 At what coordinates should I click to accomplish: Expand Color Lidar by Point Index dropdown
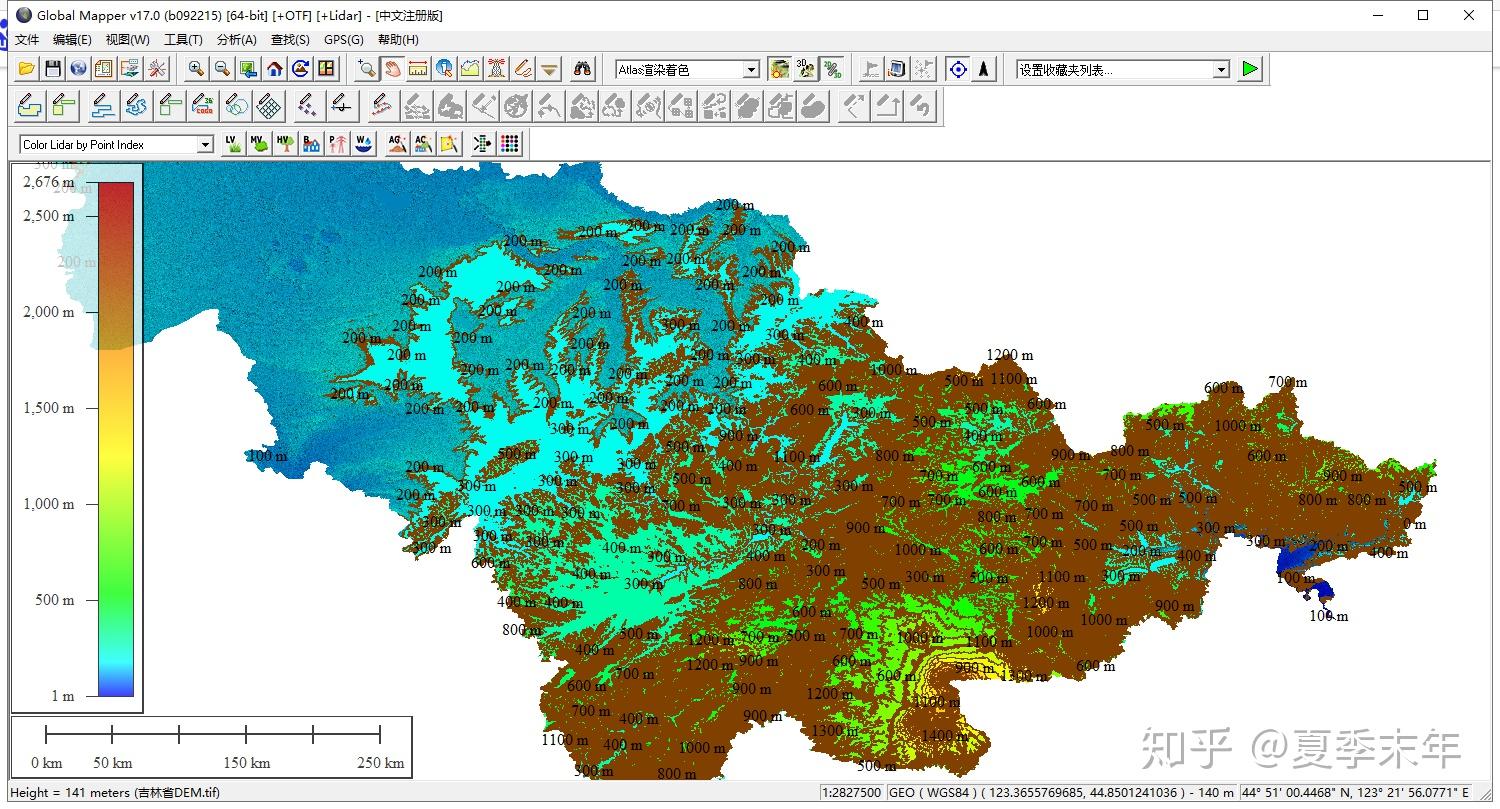point(205,145)
